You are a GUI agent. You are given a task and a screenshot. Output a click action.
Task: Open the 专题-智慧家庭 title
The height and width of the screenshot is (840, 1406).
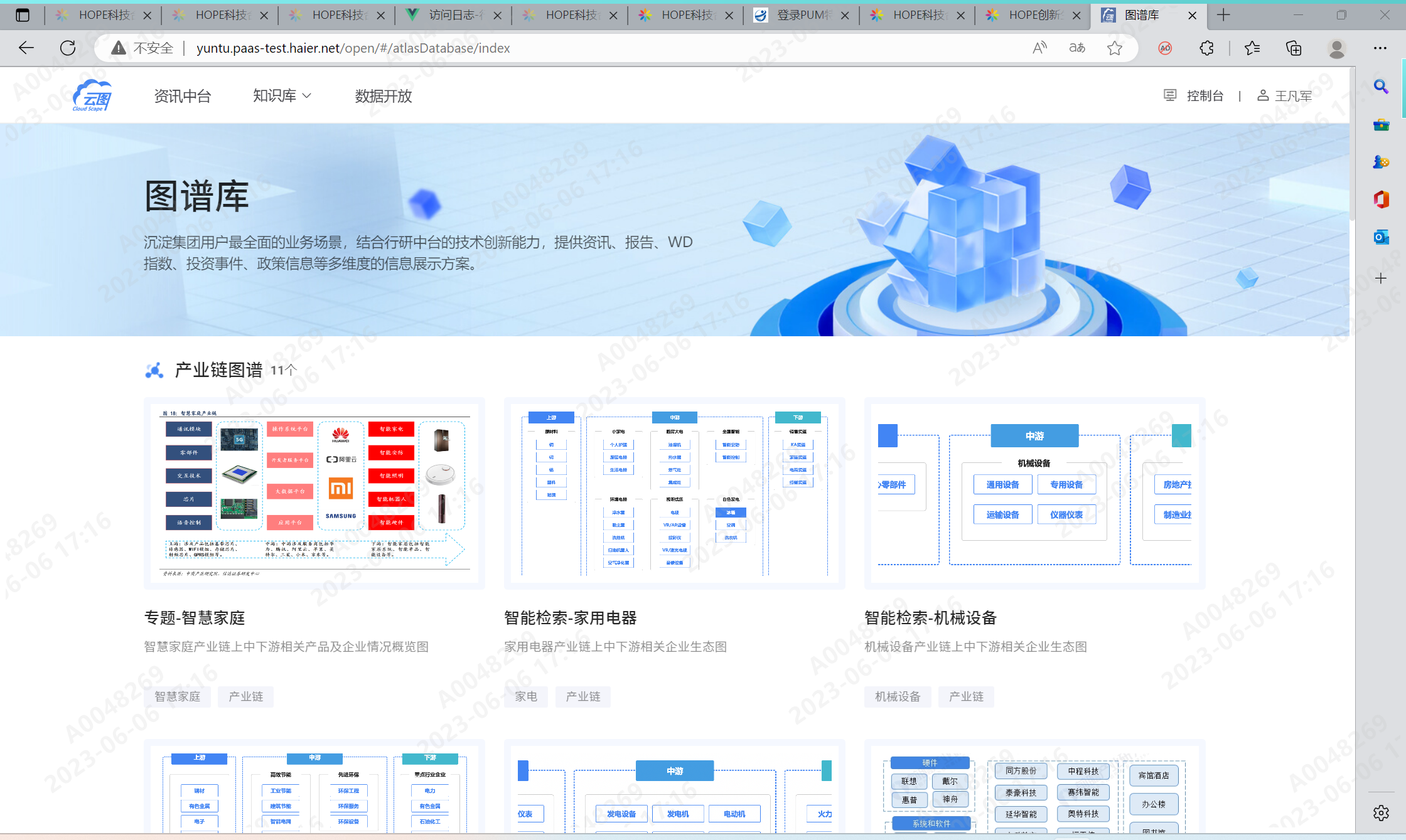(195, 618)
